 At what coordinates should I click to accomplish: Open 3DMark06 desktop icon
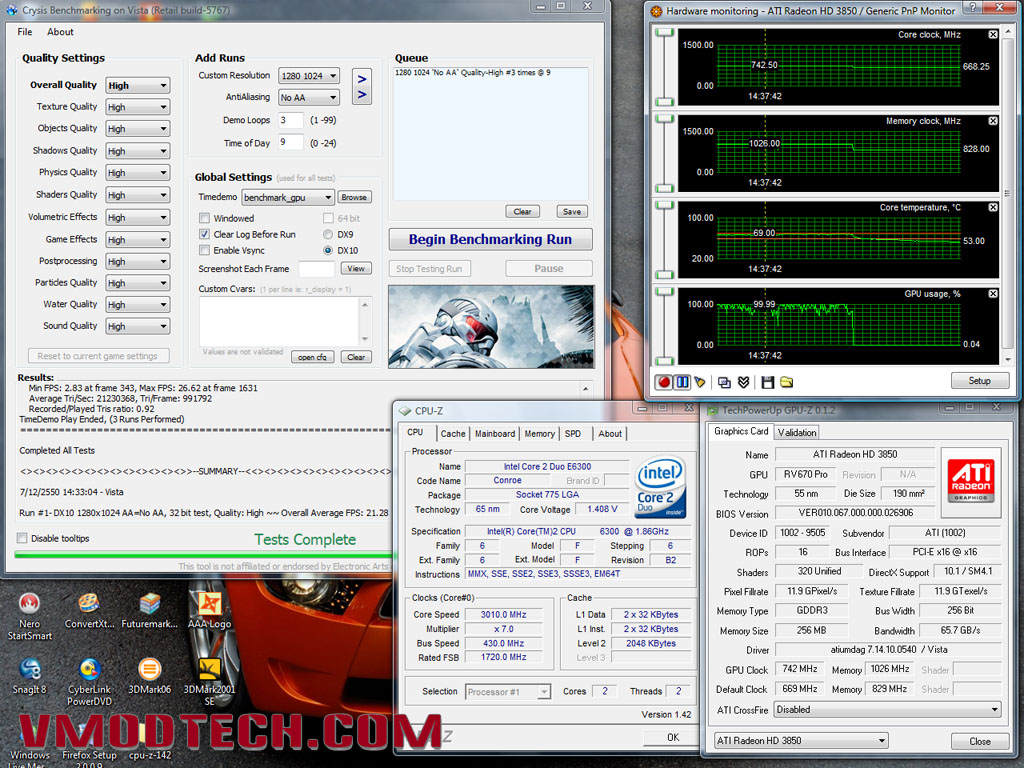tap(150, 676)
